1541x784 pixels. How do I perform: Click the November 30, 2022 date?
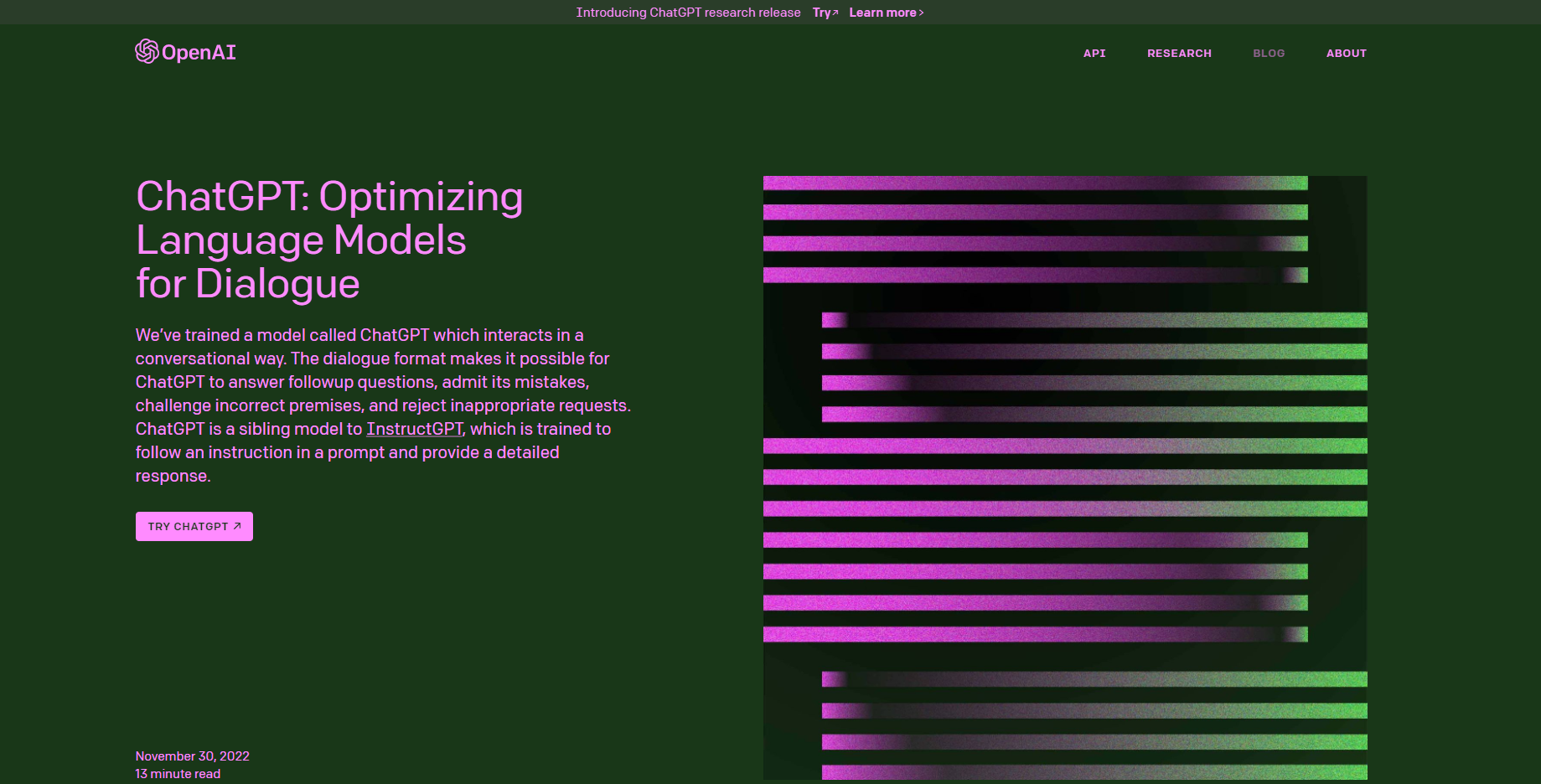point(193,756)
